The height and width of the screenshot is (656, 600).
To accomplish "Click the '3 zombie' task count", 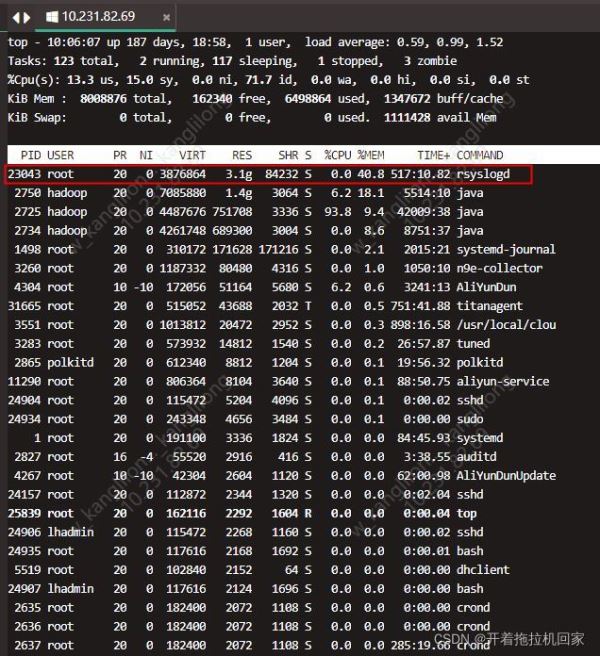I will coord(430,61).
